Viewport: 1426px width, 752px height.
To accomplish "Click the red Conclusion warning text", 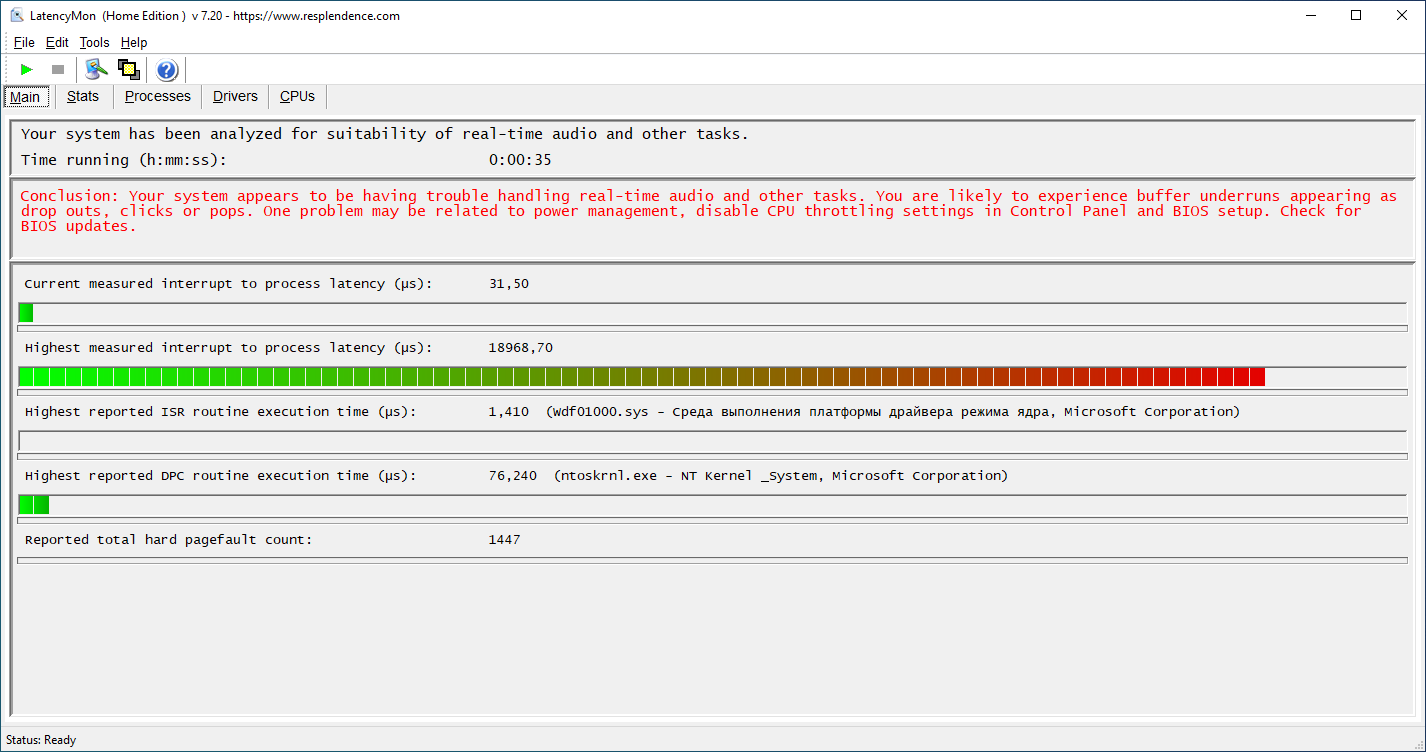I will click(708, 211).
